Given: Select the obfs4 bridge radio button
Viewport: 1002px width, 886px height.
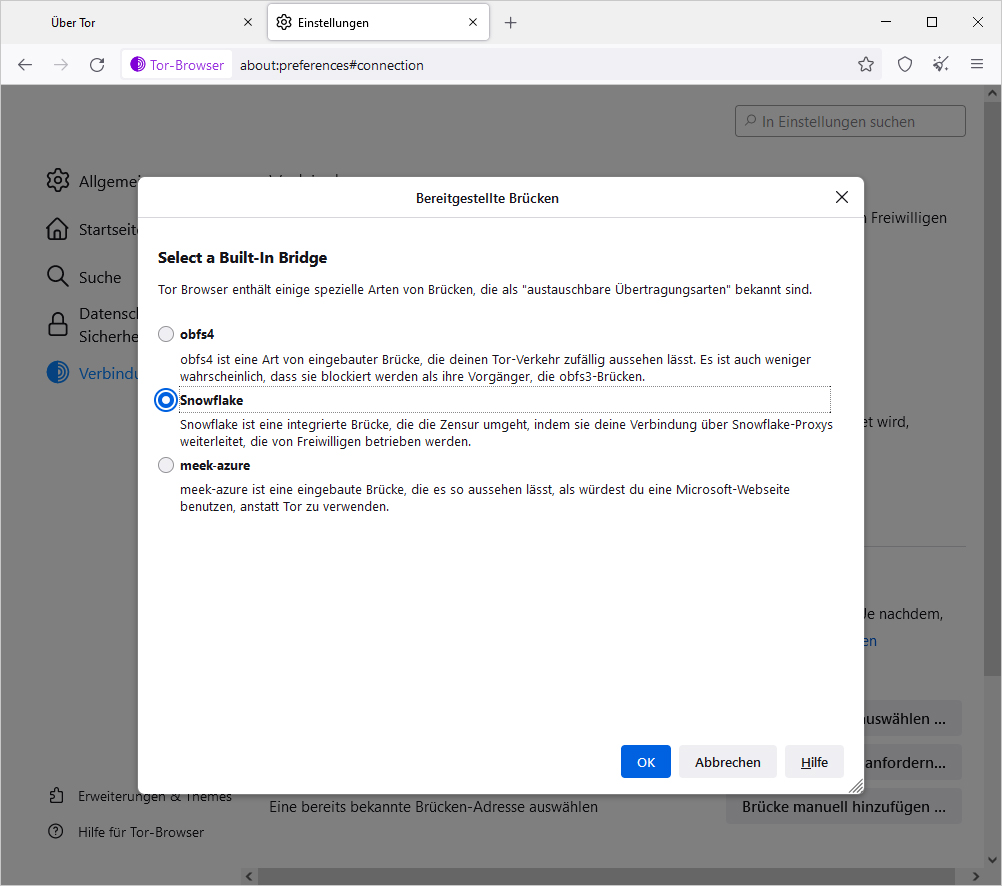Looking at the screenshot, I should click(x=166, y=334).
